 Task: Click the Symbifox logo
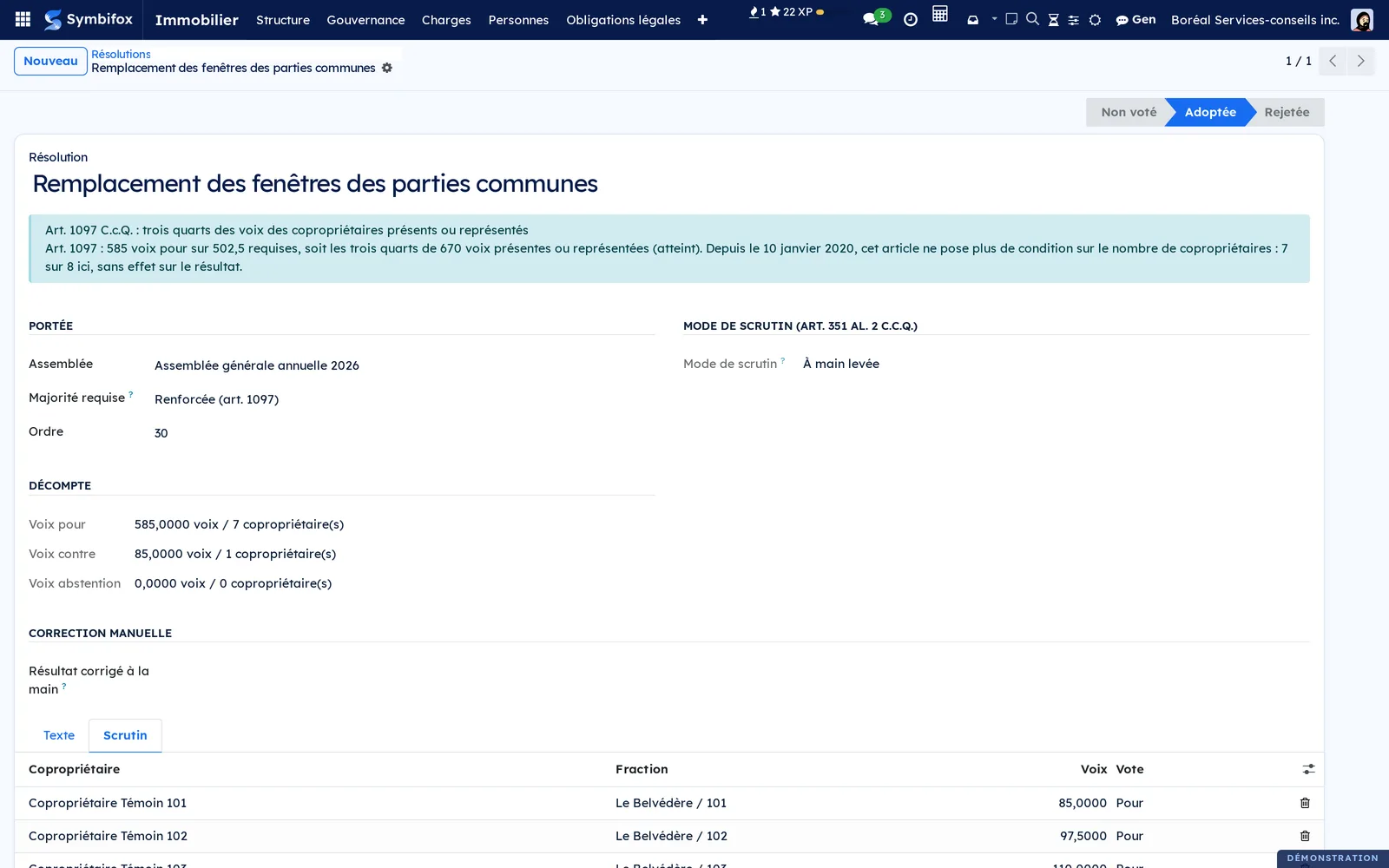(89, 19)
